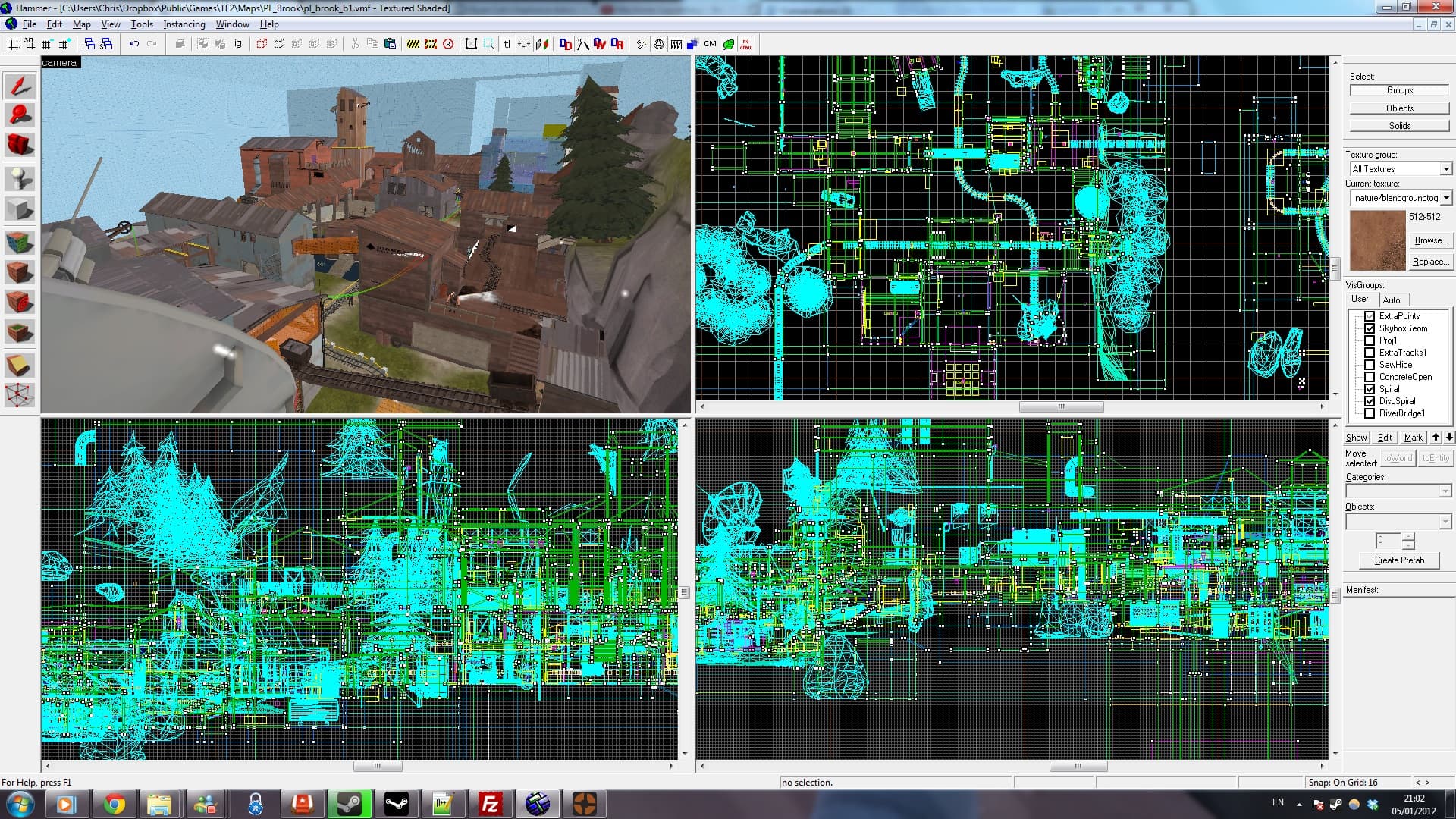Select the Block tool grey cube
This screenshot has width=1456, height=819.
(x=20, y=209)
